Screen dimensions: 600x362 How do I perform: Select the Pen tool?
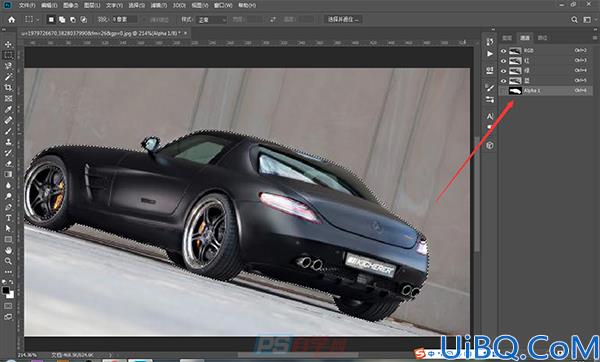[8, 207]
